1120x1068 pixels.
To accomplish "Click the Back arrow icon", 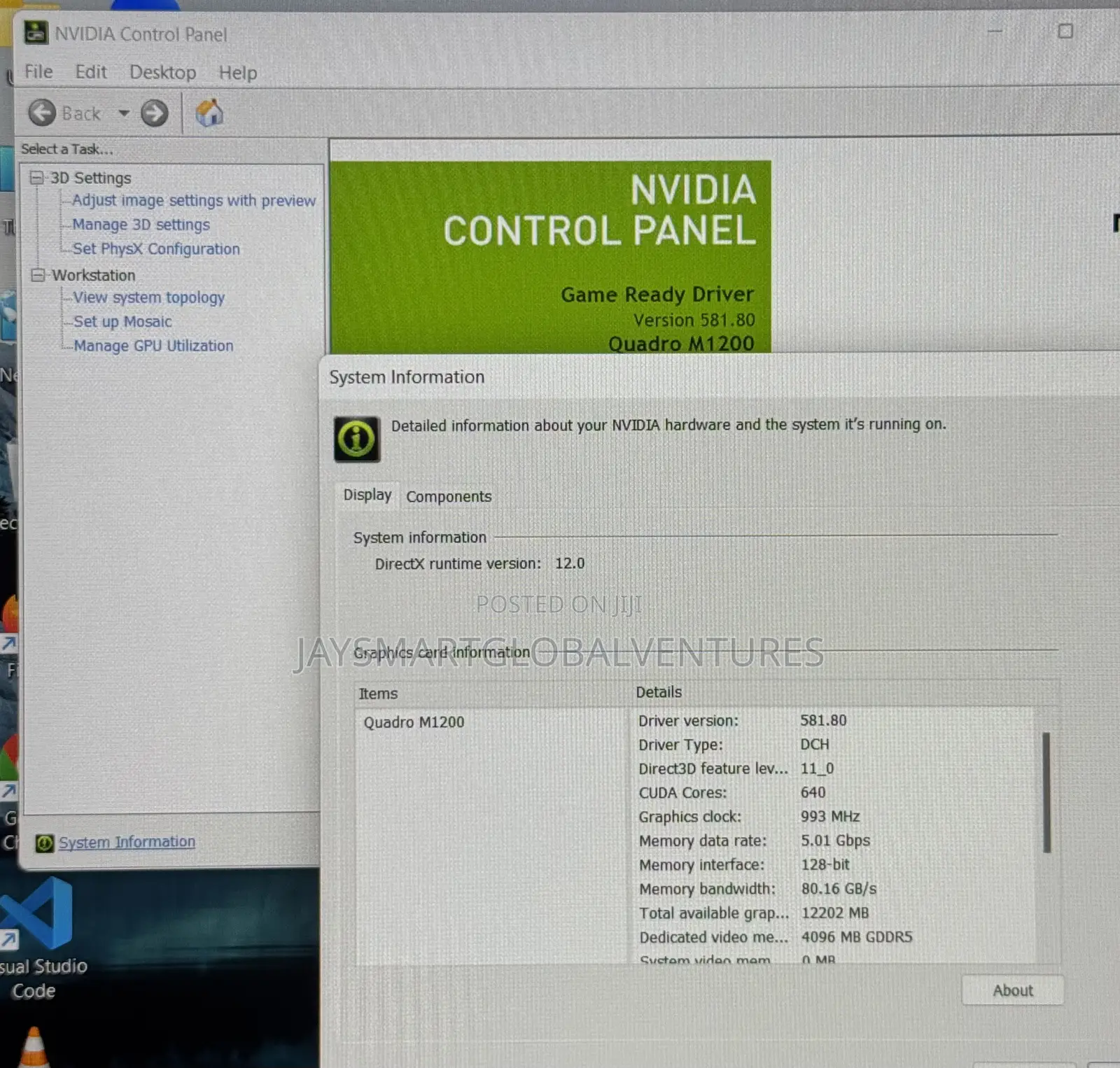I will click(x=42, y=113).
